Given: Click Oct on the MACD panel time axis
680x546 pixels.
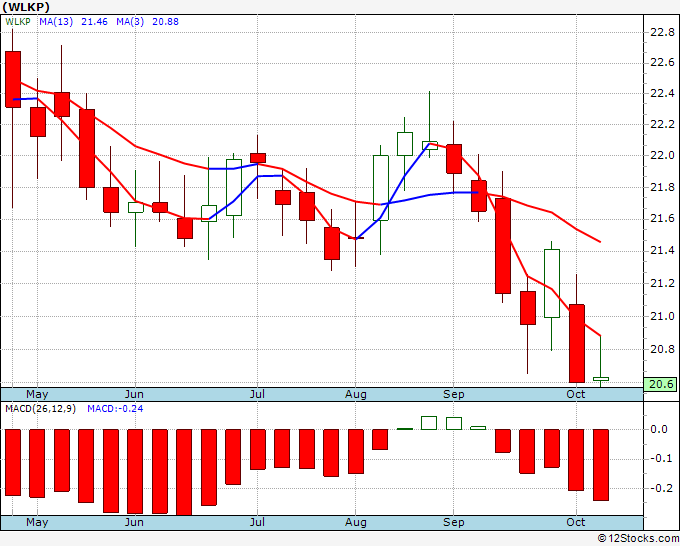Looking at the screenshot, I should [x=576, y=522].
